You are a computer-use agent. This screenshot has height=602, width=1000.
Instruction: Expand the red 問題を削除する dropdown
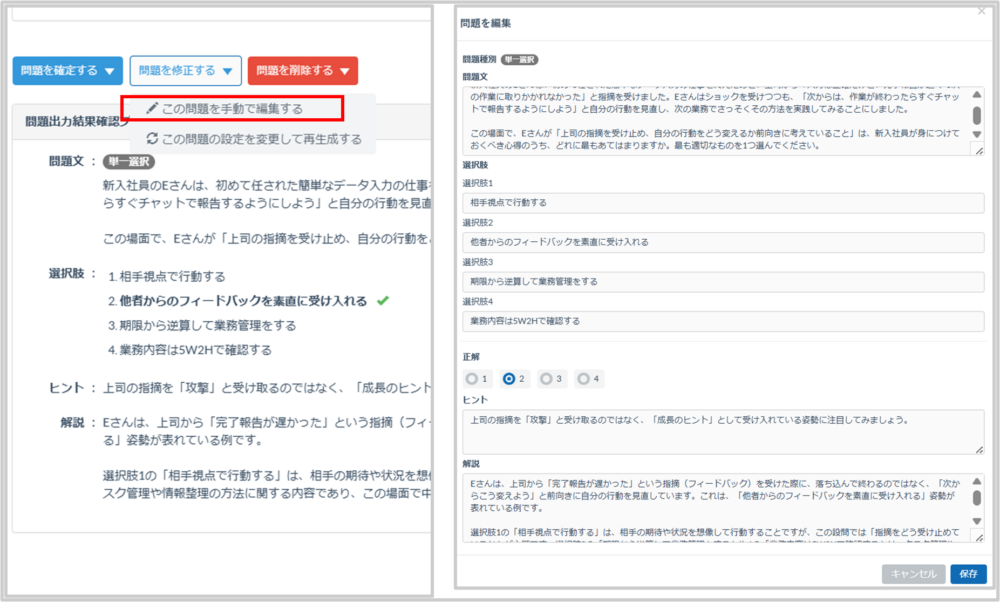[x=302, y=71]
